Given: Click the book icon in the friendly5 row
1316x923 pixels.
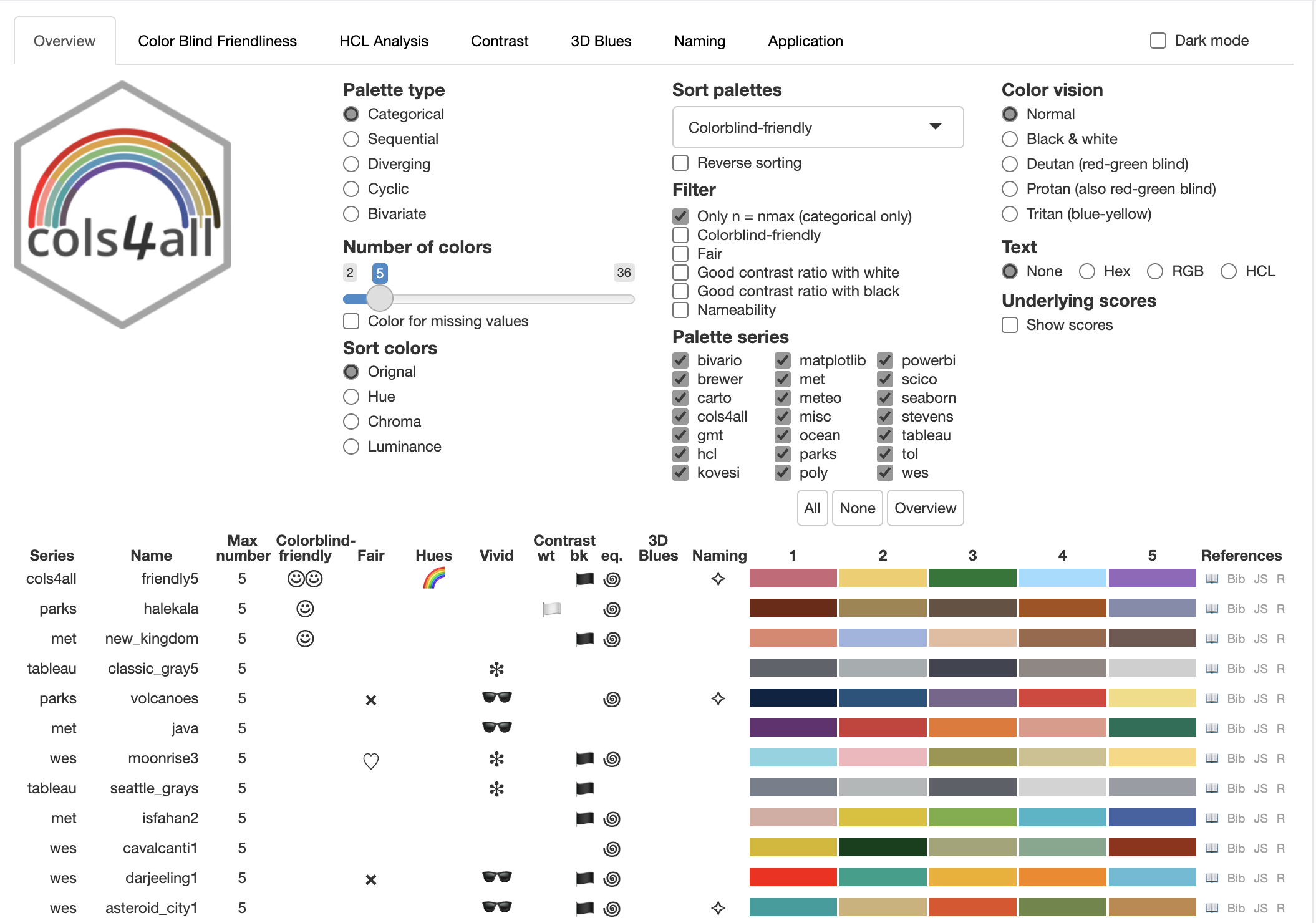Looking at the screenshot, I should pos(1211,579).
